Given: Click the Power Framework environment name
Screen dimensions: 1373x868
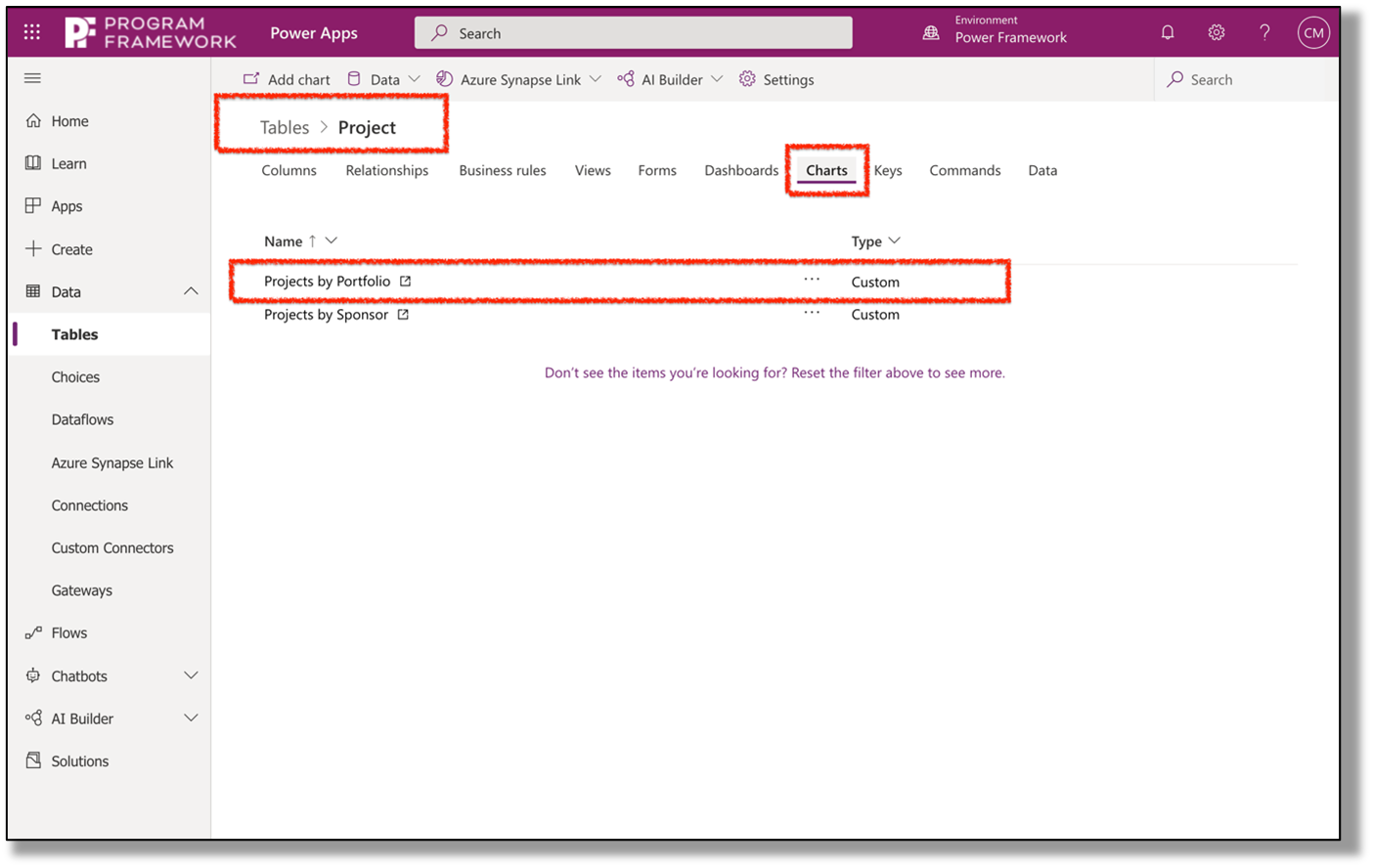Looking at the screenshot, I should (1011, 38).
